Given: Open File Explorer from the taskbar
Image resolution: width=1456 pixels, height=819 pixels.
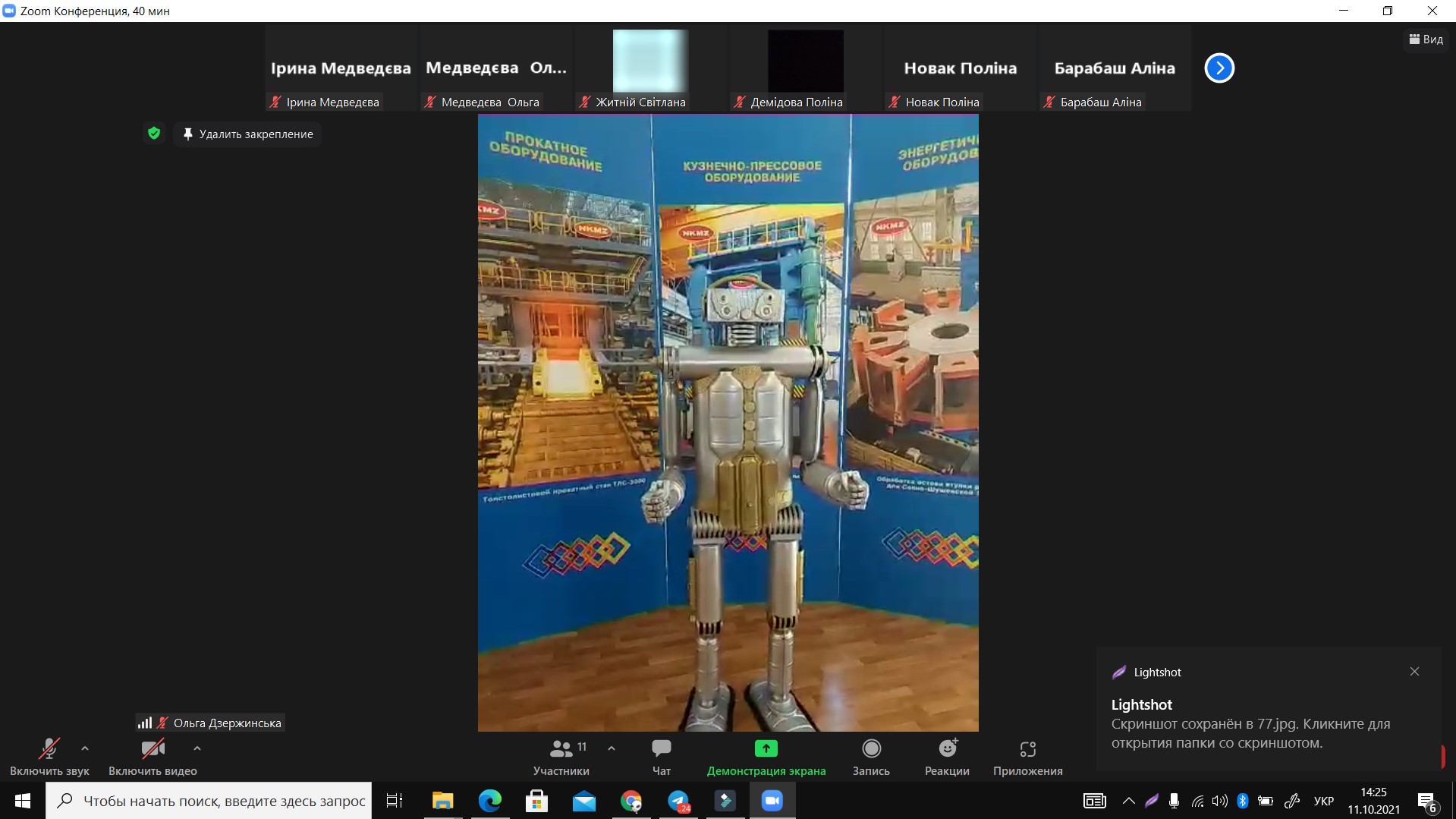Looking at the screenshot, I should point(442,801).
